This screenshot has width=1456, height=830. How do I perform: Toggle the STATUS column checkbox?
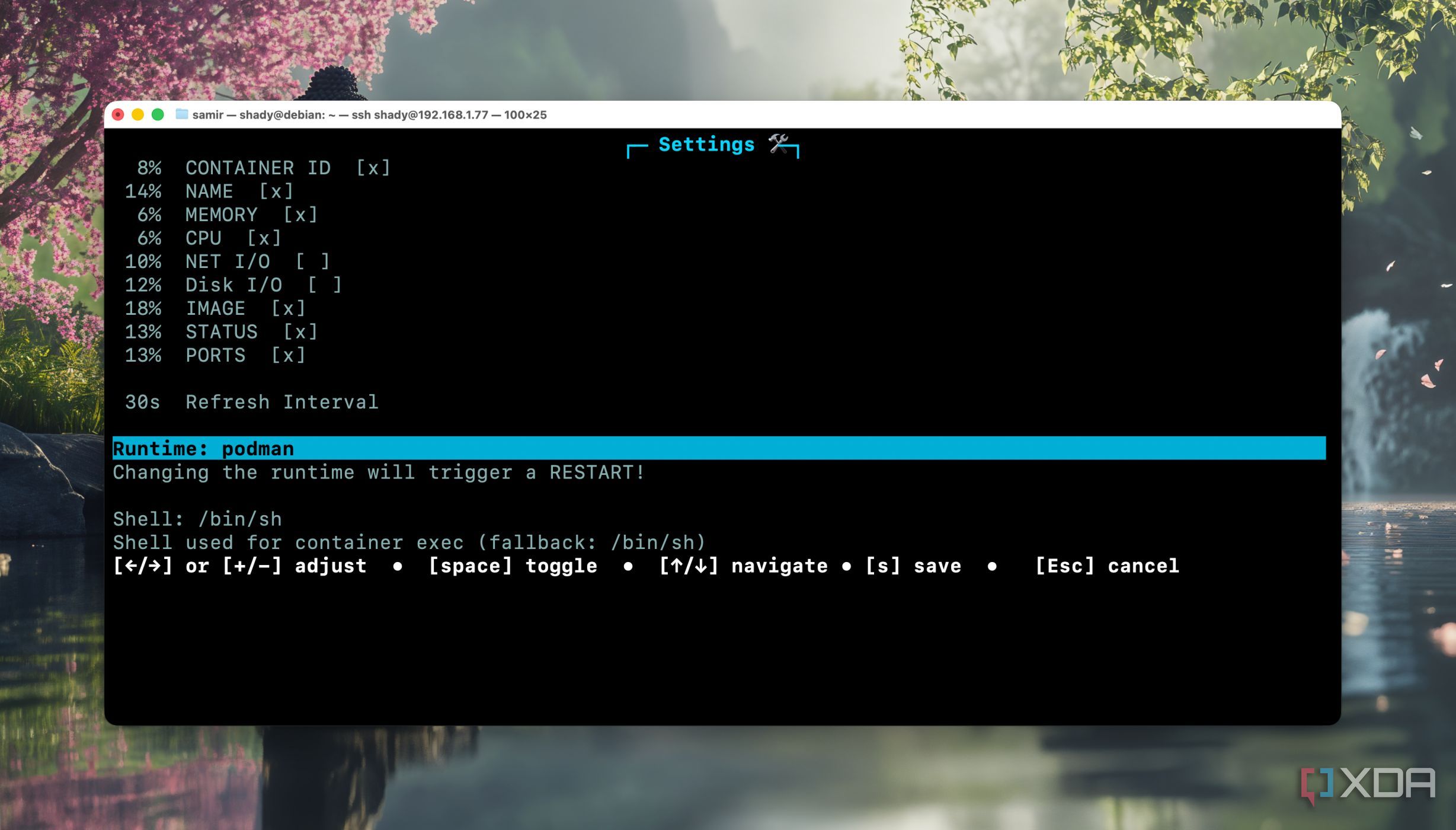(x=300, y=332)
